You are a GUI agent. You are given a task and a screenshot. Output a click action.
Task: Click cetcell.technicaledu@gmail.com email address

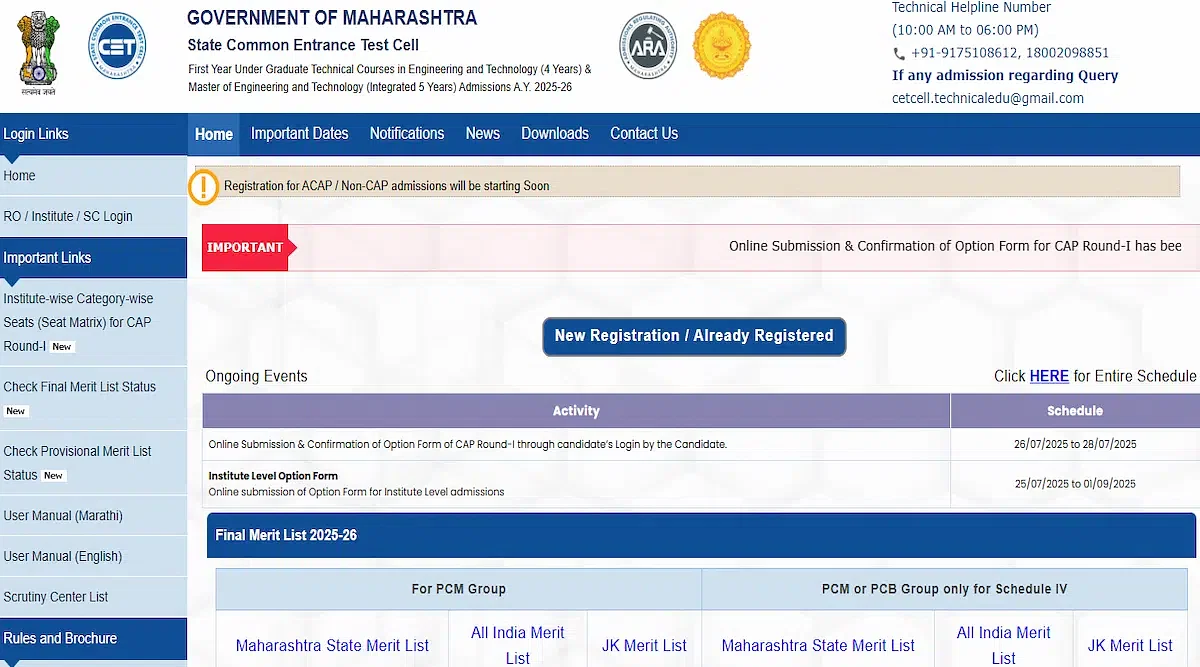pyautogui.click(x=988, y=98)
